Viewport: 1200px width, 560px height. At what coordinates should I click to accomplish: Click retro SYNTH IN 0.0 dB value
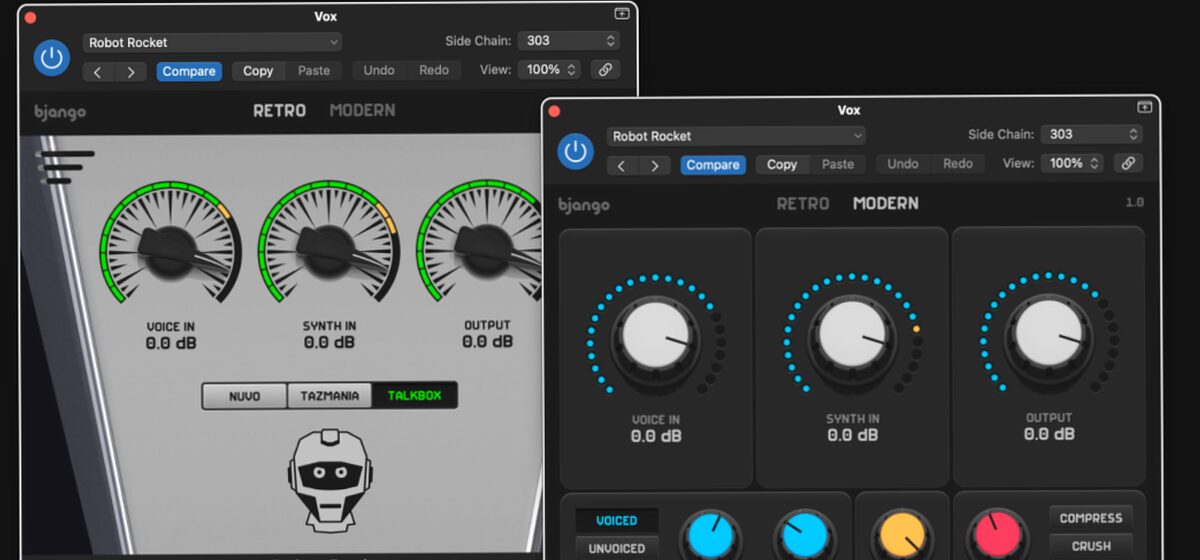coord(329,343)
